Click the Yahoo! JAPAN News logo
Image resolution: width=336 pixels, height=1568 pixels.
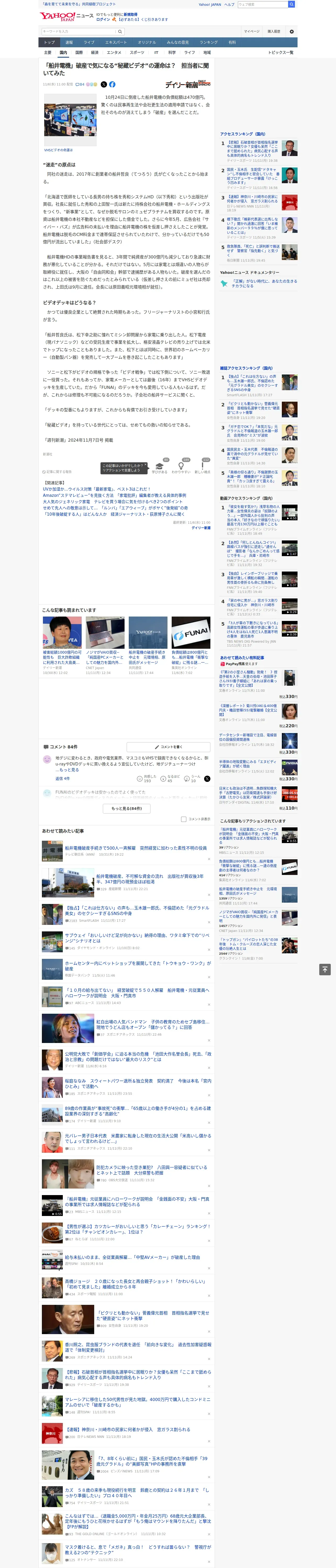tap(66, 16)
